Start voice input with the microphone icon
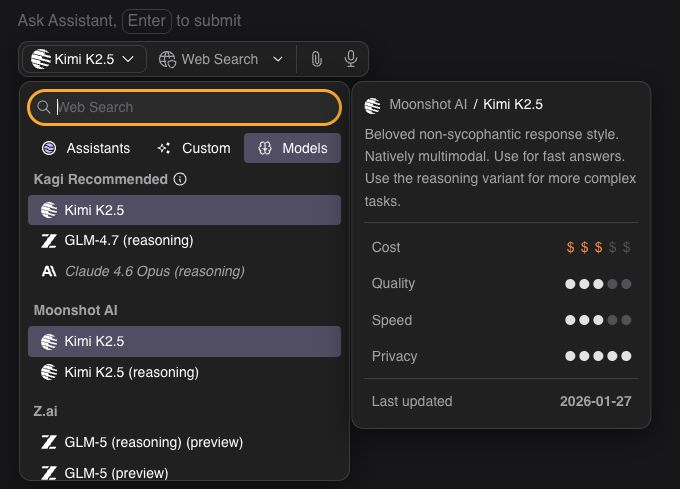 [350, 59]
